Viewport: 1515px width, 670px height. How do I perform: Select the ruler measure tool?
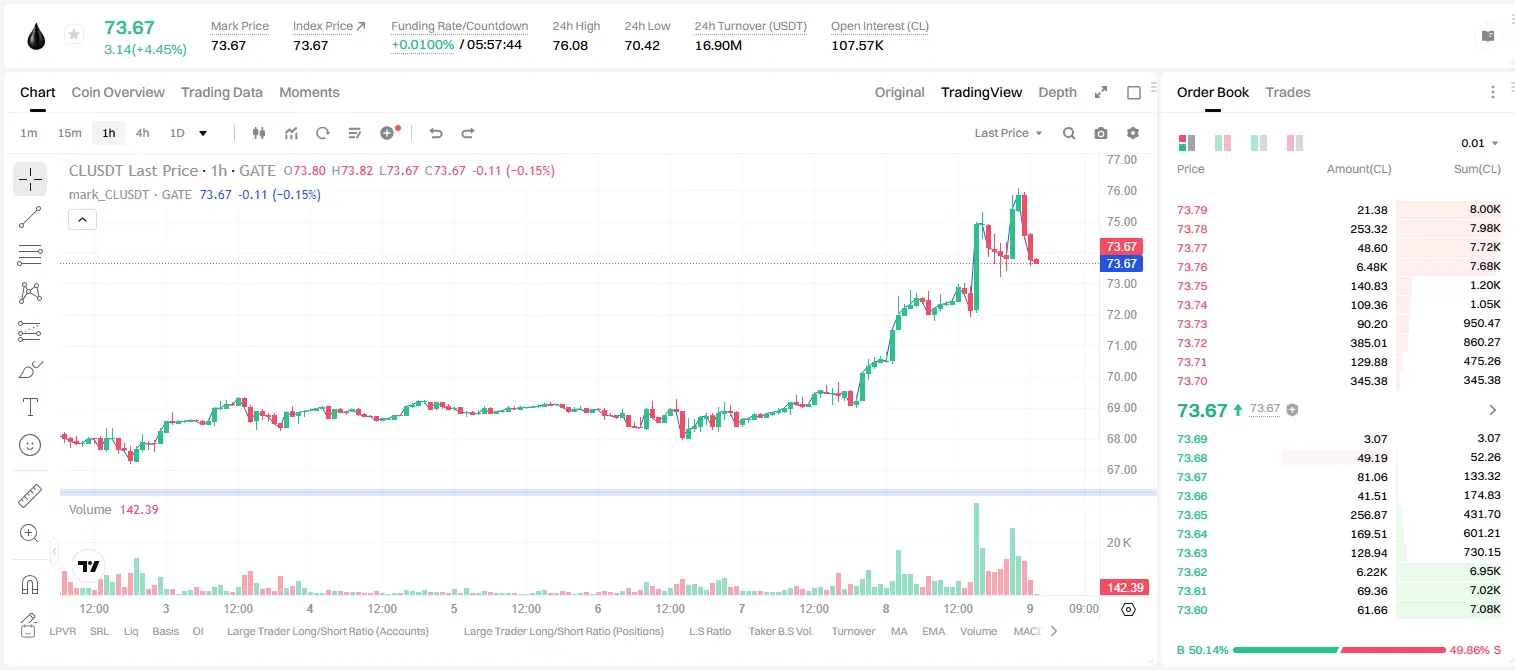(30, 495)
